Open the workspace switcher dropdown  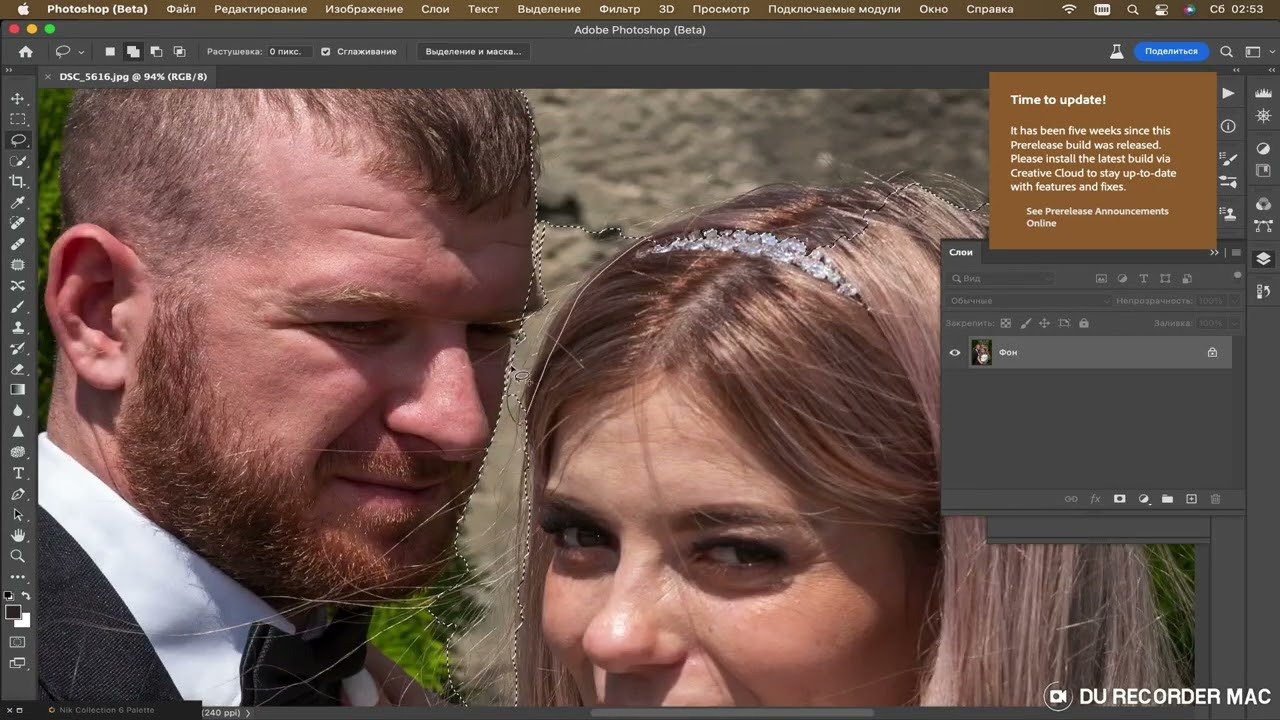1254,51
